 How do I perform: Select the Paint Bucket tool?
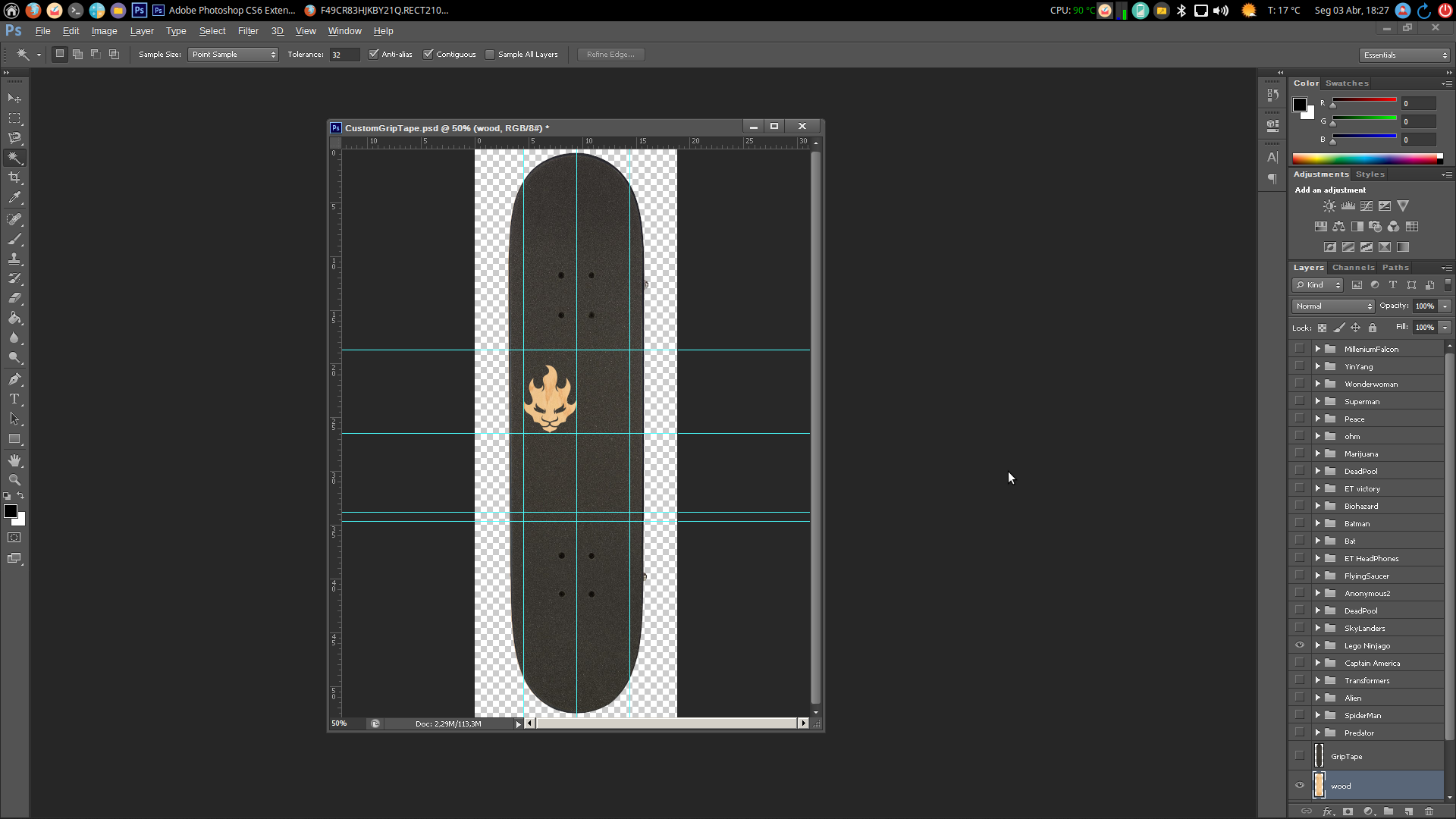pos(14,318)
